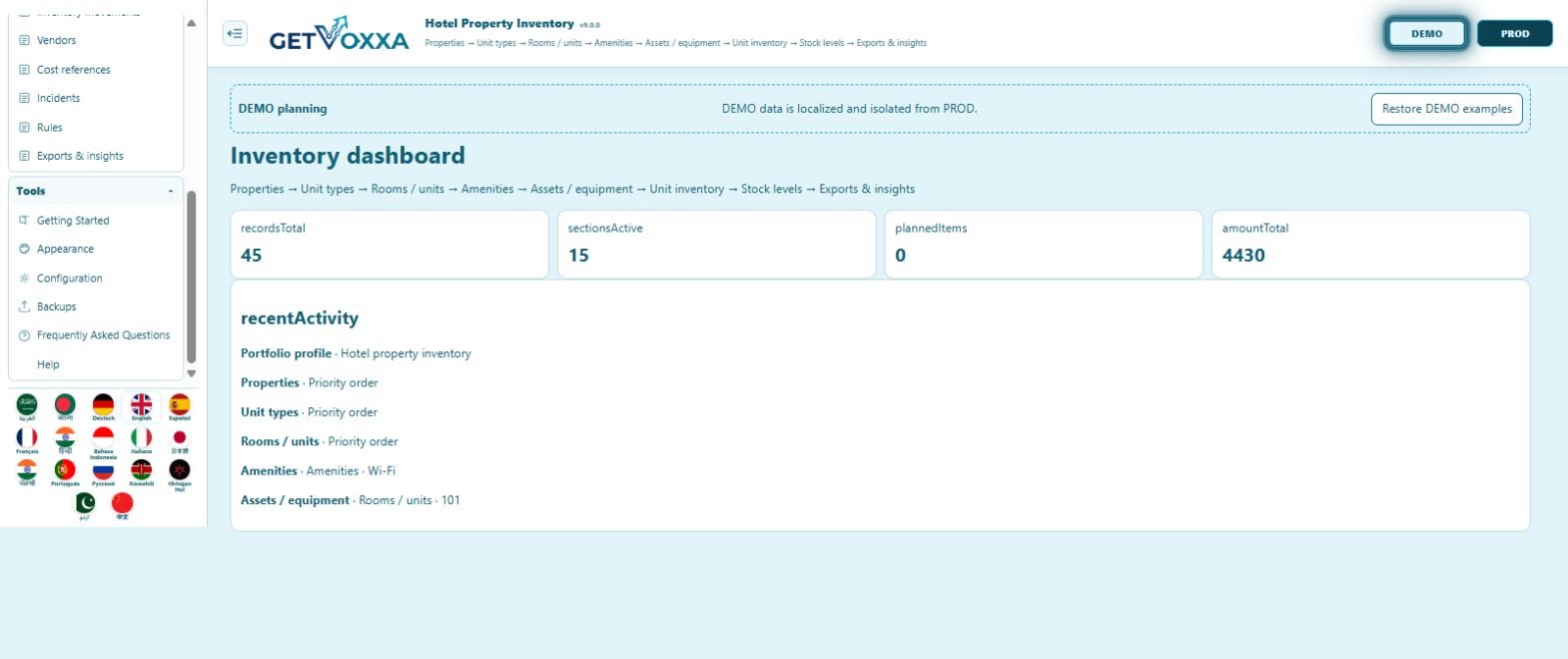Switch to the Русский flag
This screenshot has width=1568, height=659.
click(103, 472)
